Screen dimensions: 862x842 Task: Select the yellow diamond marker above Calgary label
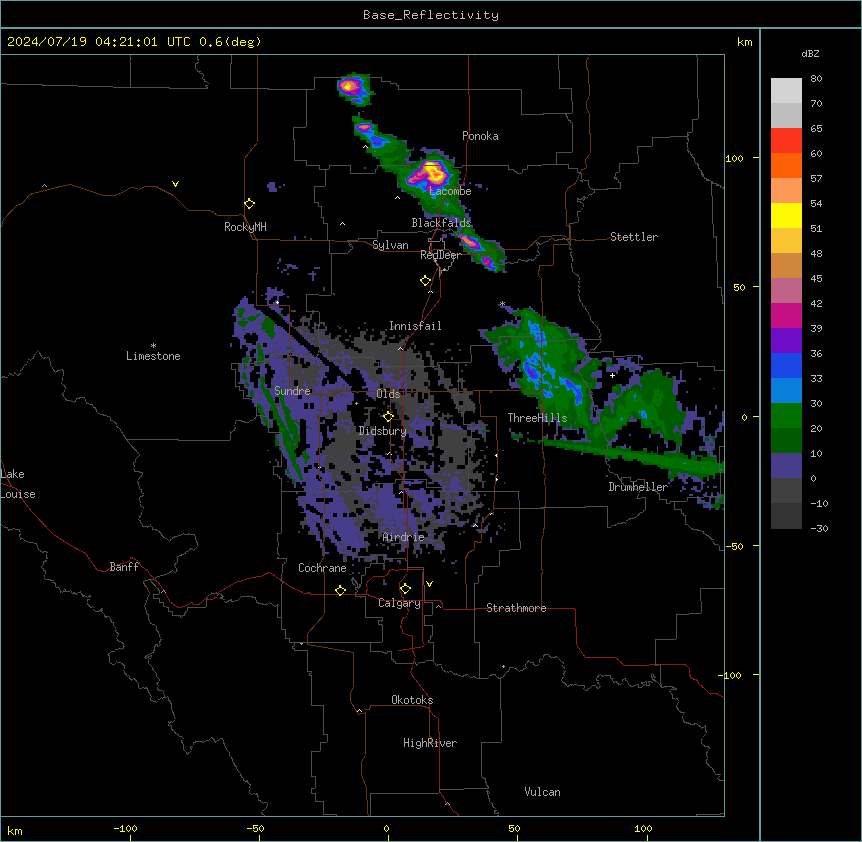[x=405, y=589]
